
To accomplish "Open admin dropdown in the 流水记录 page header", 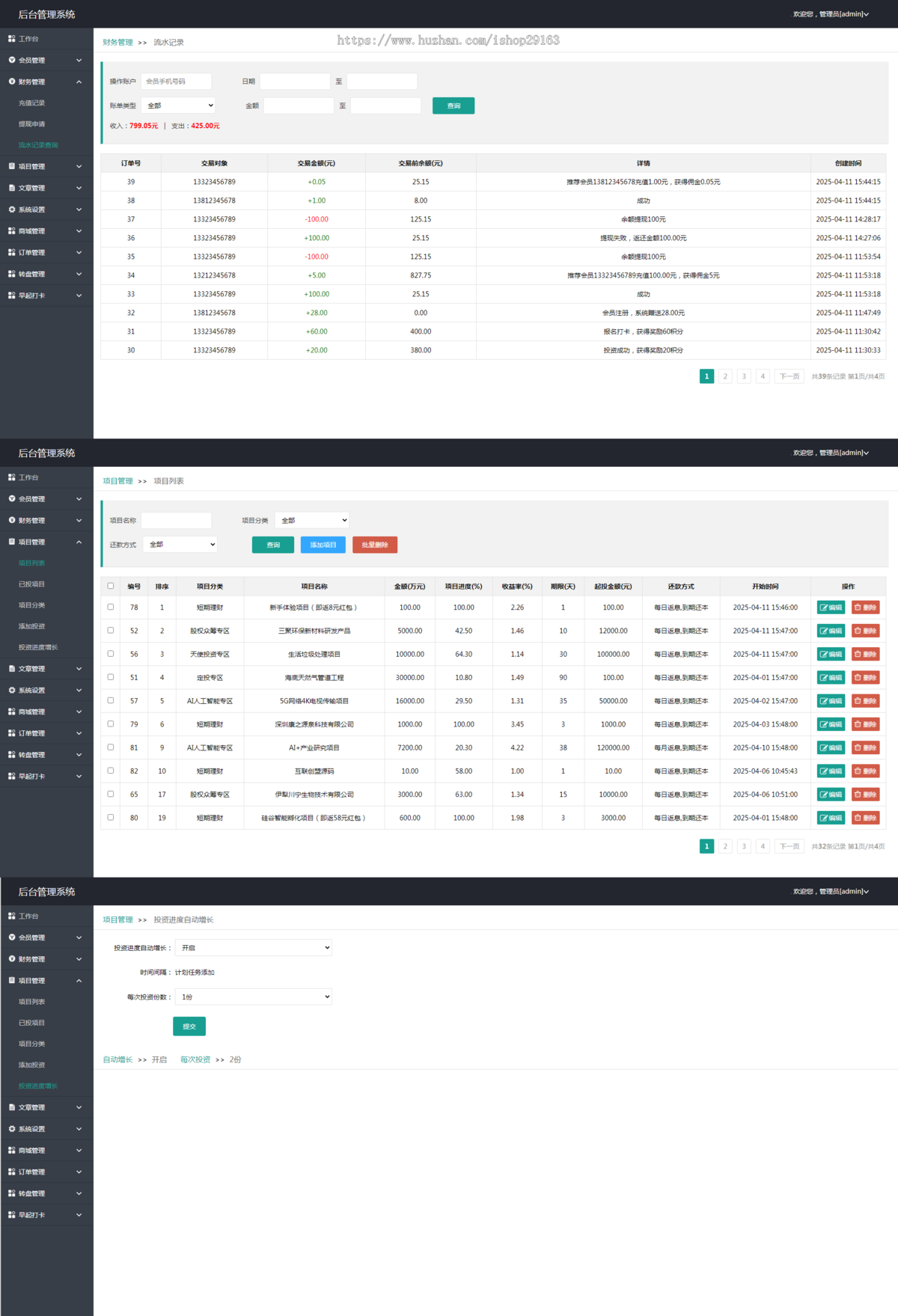I will point(831,14).
